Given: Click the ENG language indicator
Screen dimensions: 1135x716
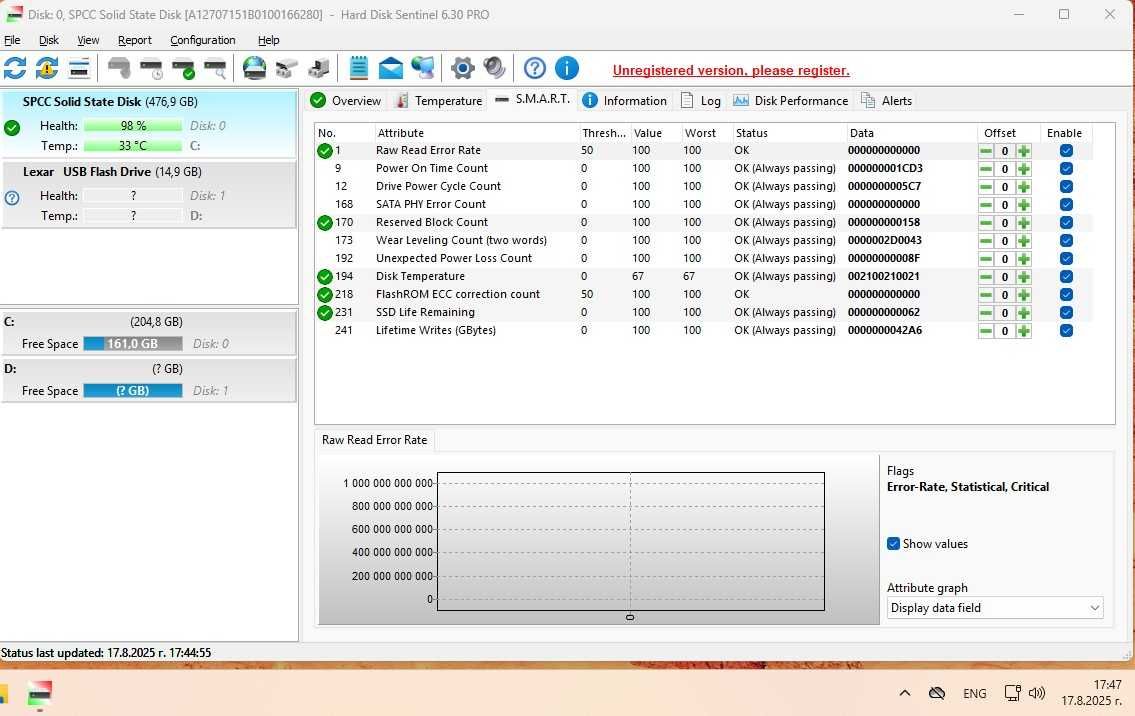Looking at the screenshot, I should [x=974, y=694].
